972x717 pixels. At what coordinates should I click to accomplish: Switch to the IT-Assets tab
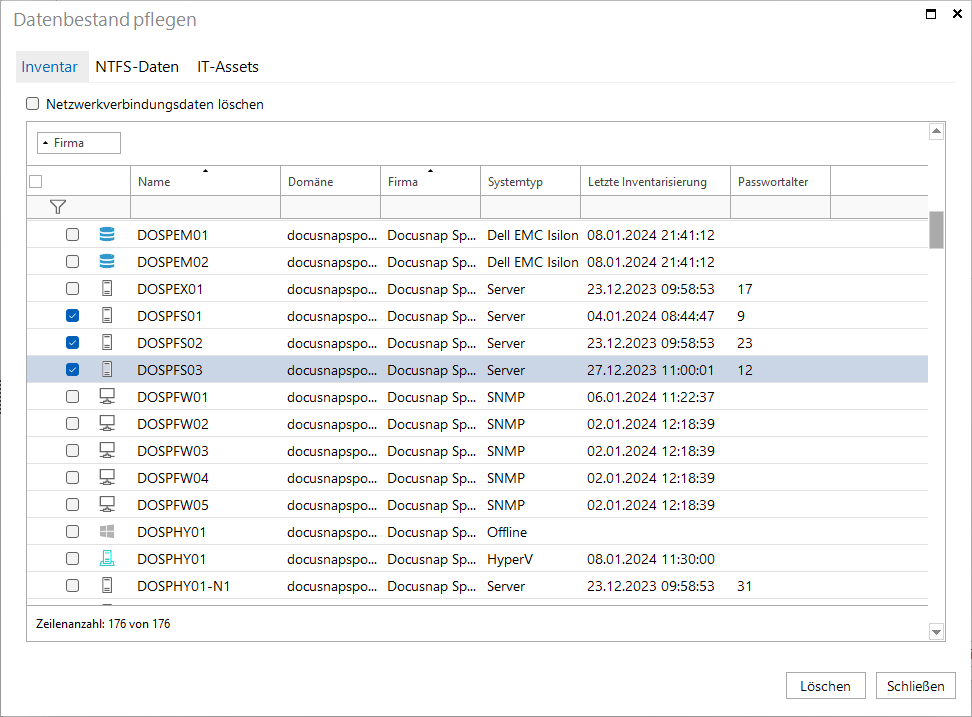(x=228, y=66)
